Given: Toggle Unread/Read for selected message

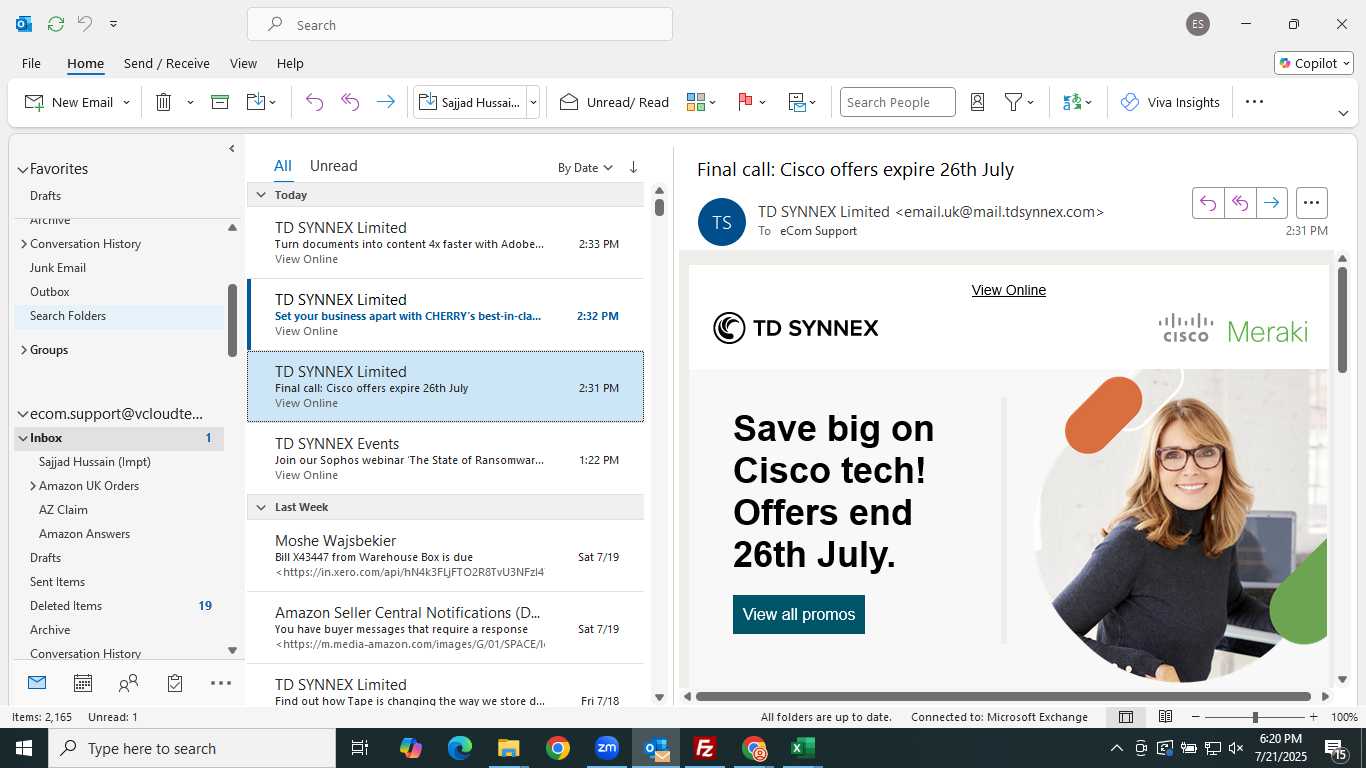Looking at the screenshot, I should click(614, 102).
